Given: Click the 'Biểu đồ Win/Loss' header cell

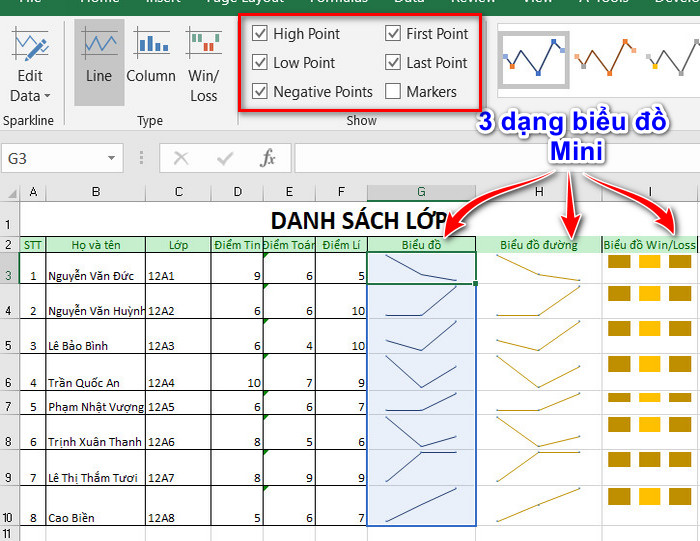Looking at the screenshot, I should point(650,245).
